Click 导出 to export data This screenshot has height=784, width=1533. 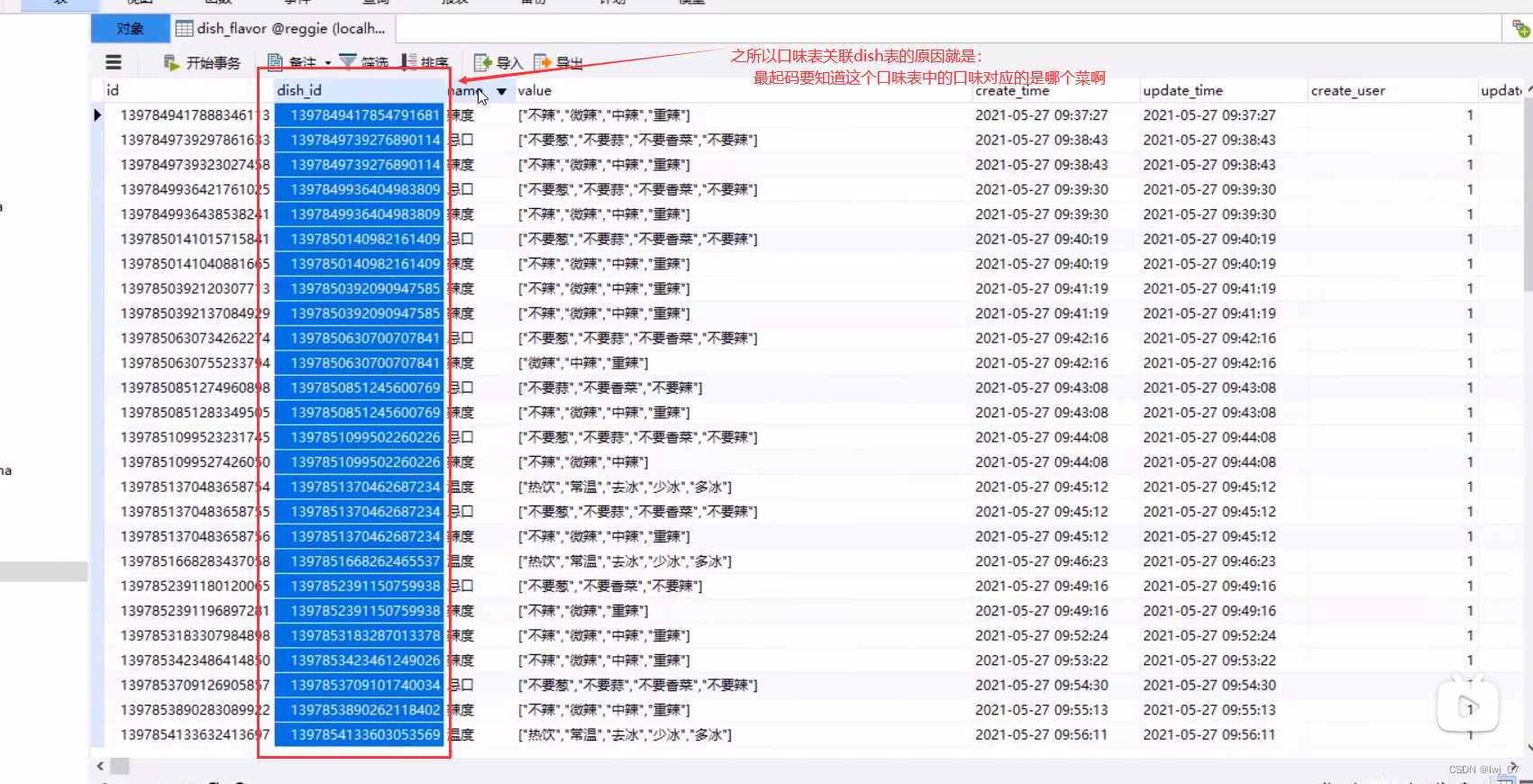(558, 62)
